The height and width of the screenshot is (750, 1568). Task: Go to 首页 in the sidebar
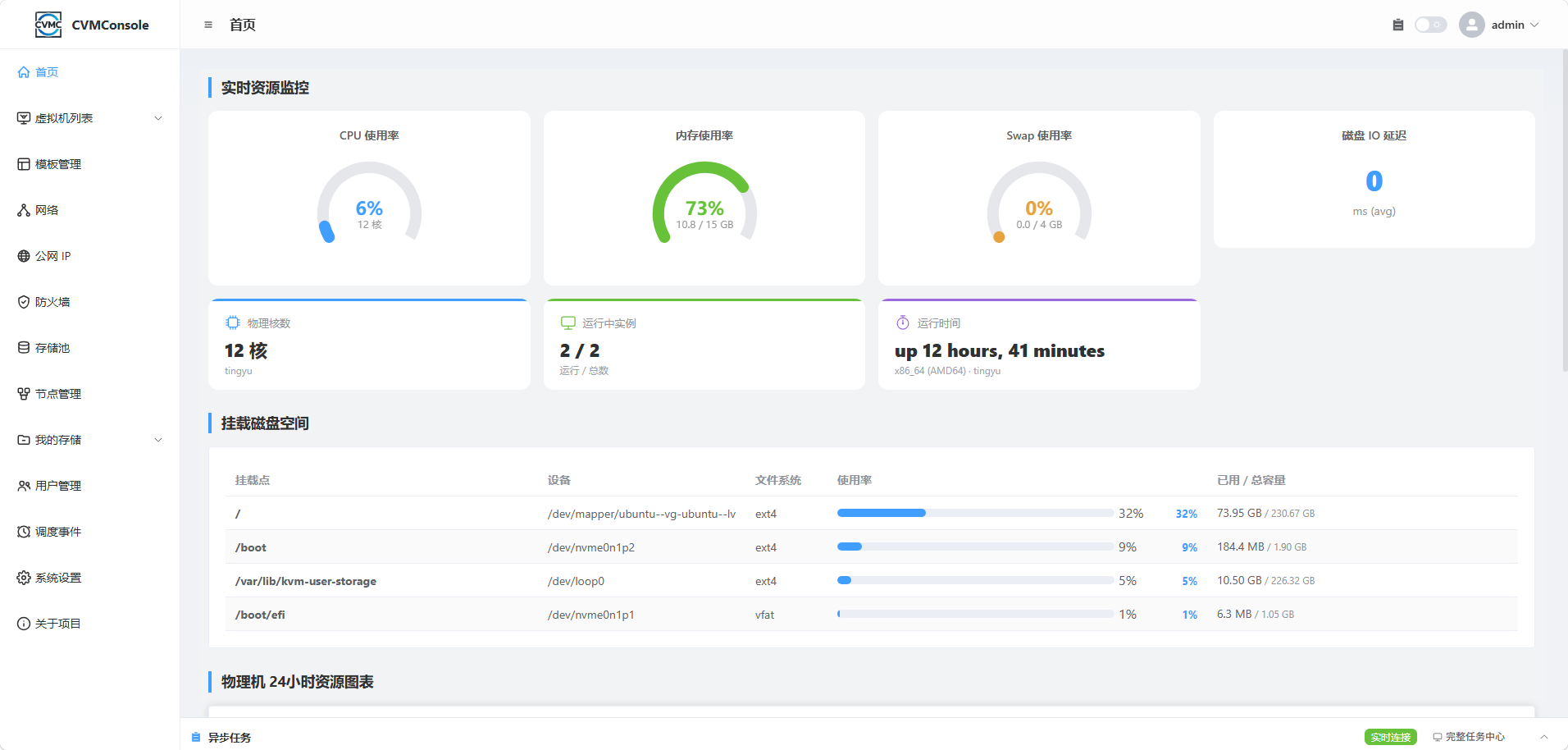coord(47,72)
